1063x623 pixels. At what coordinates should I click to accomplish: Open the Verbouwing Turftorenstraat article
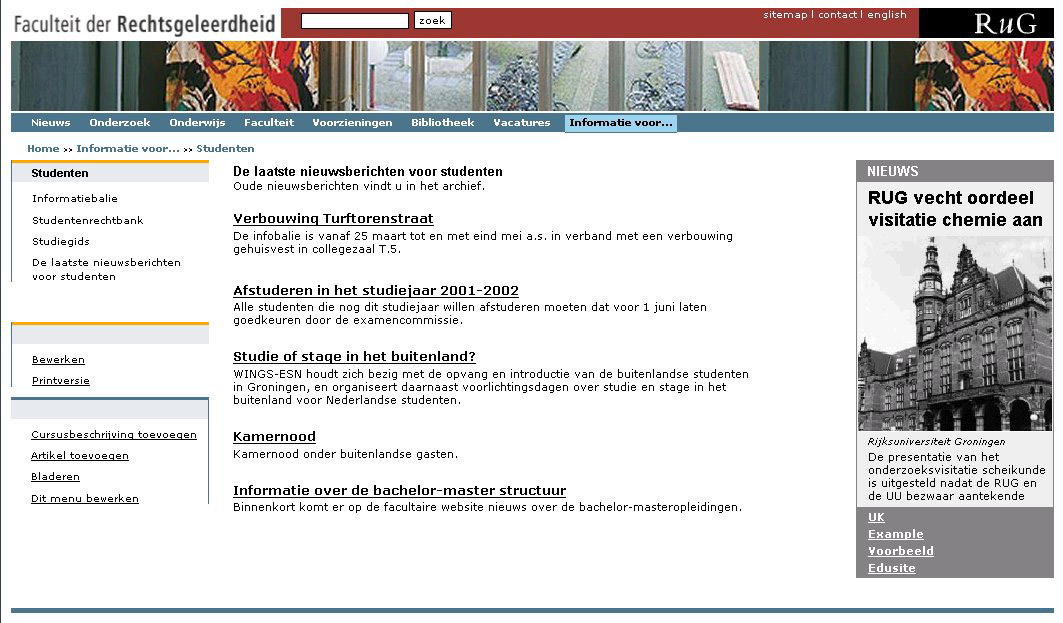click(x=334, y=219)
